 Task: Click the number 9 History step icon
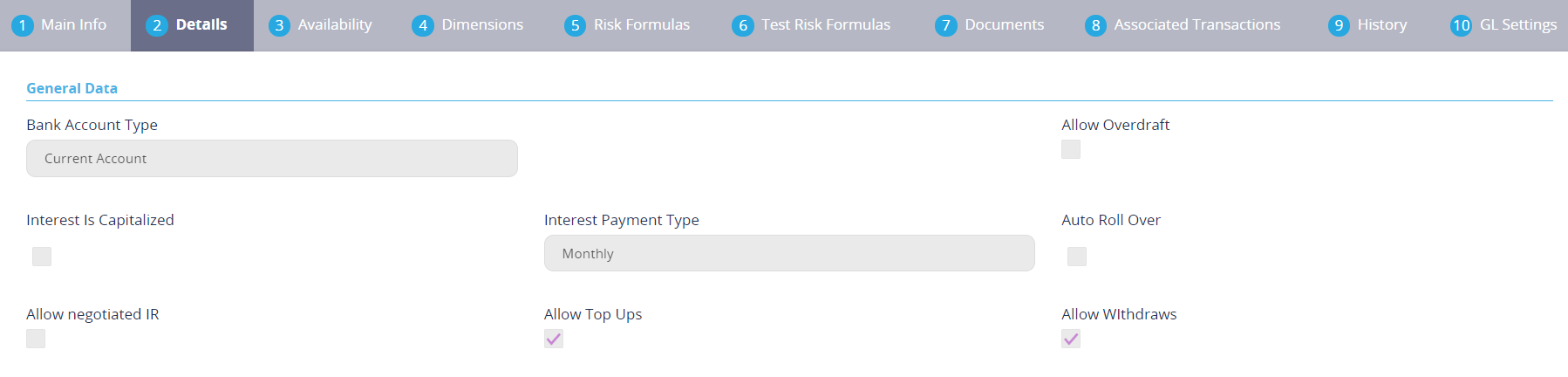pyautogui.click(x=1339, y=25)
